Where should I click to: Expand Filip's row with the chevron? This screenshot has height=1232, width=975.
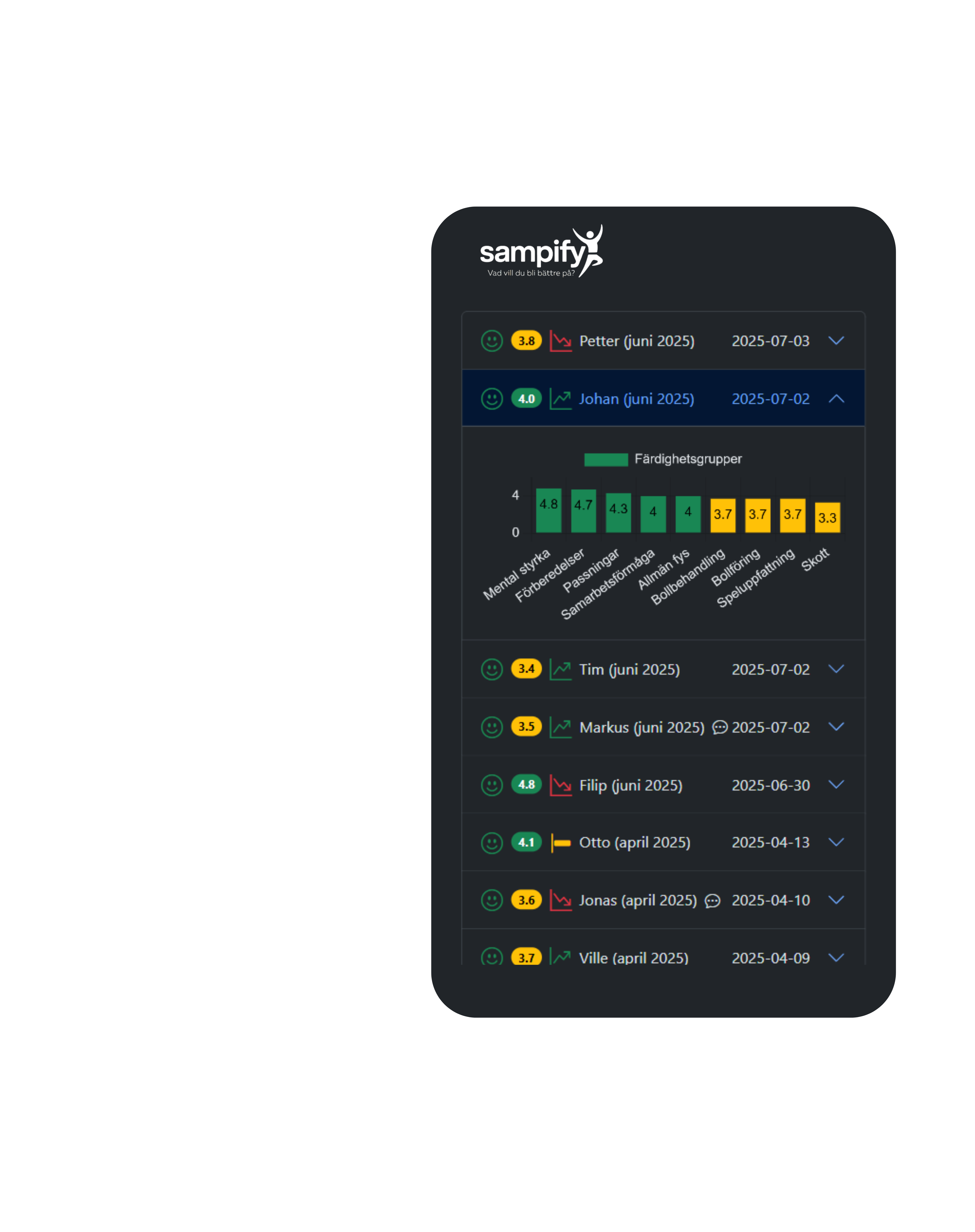[836, 785]
